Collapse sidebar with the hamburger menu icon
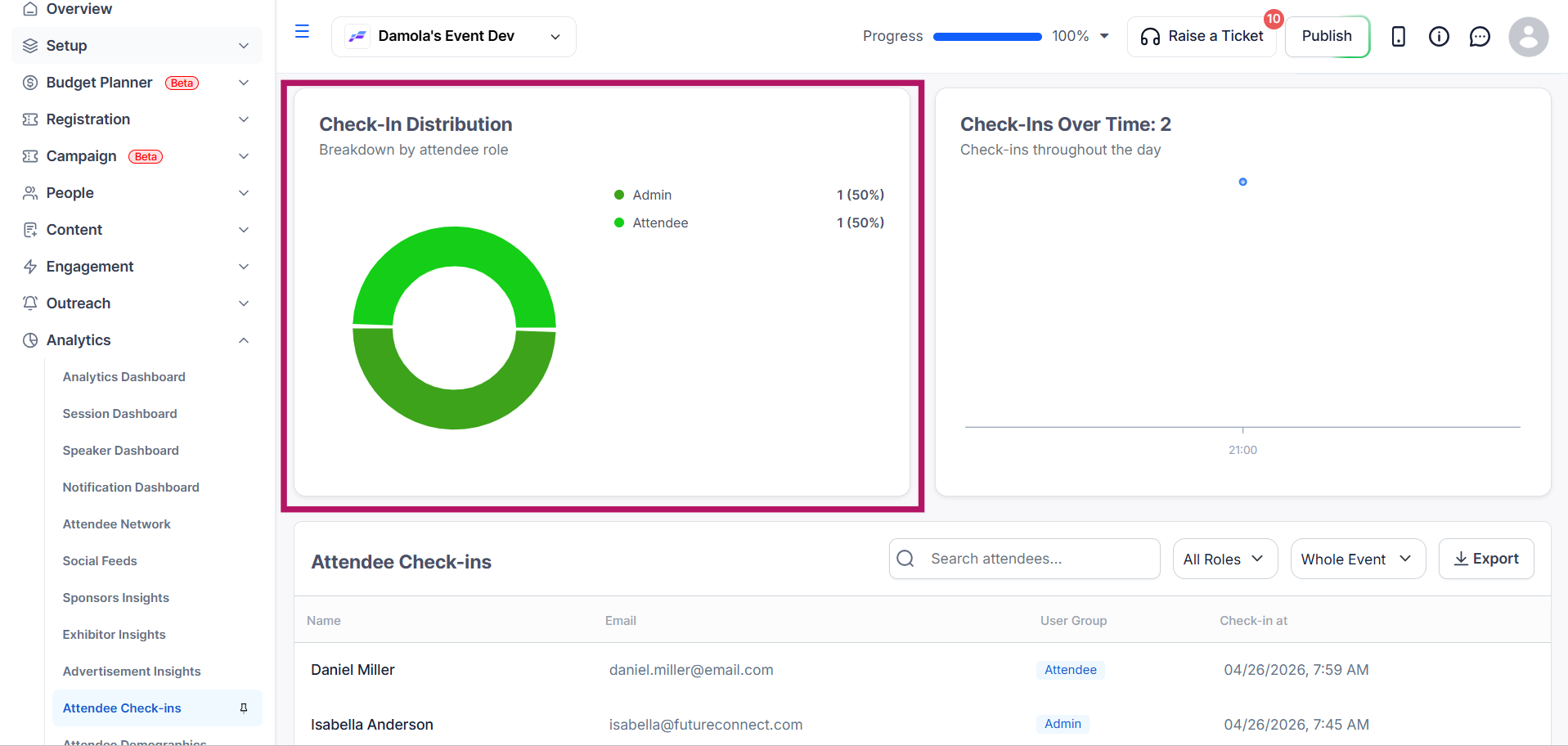This screenshot has width=1568, height=746. click(x=302, y=32)
